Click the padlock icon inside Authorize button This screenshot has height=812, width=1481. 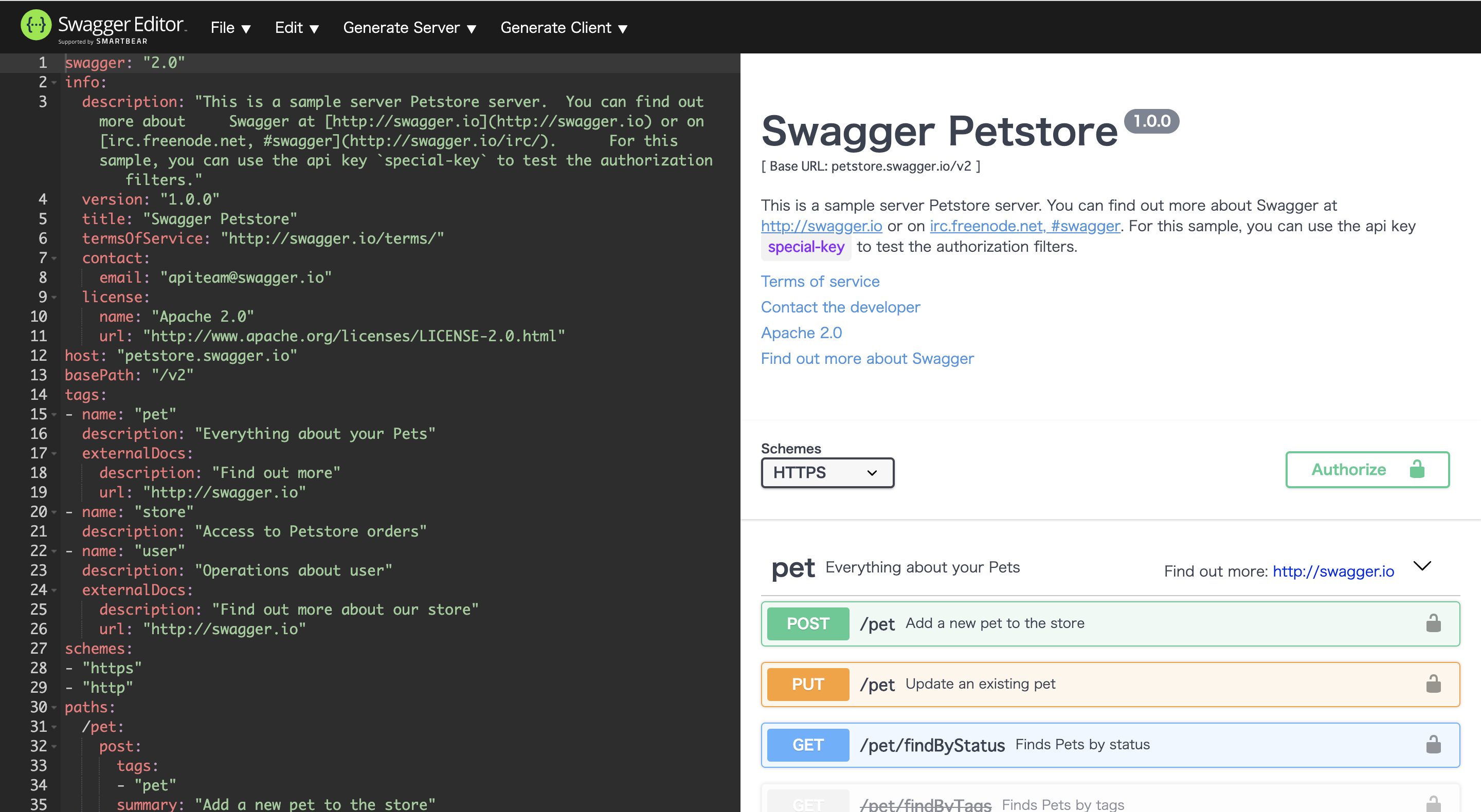(x=1417, y=470)
